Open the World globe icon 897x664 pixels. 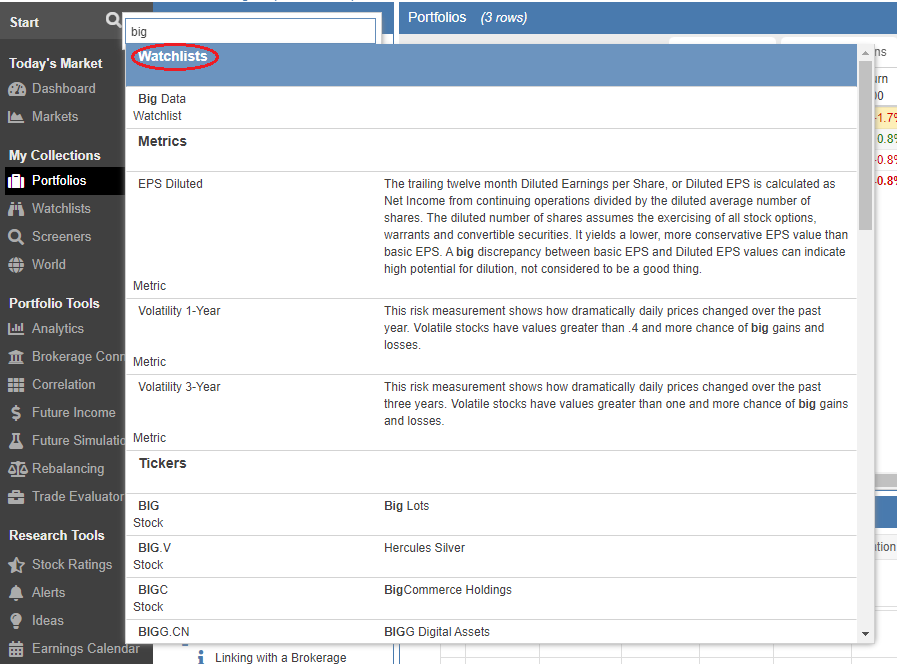click(x=16, y=265)
